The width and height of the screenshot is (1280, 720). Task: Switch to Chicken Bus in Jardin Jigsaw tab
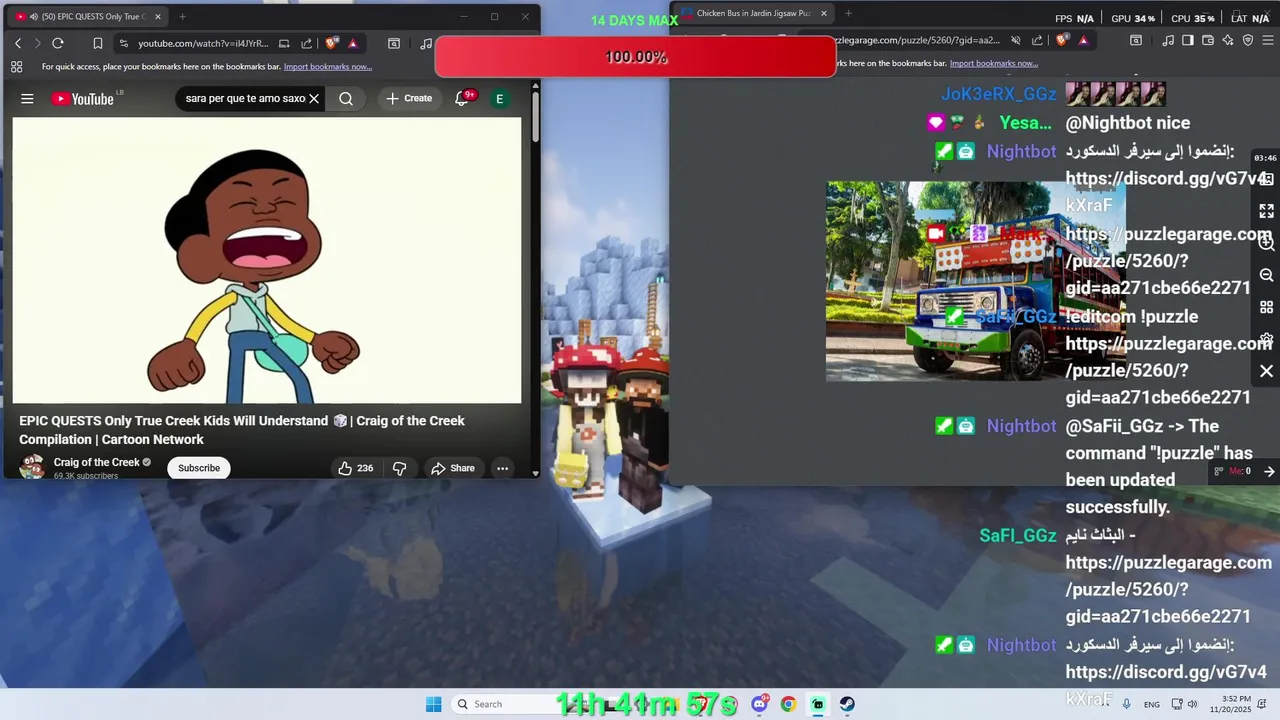pyautogui.click(x=753, y=13)
